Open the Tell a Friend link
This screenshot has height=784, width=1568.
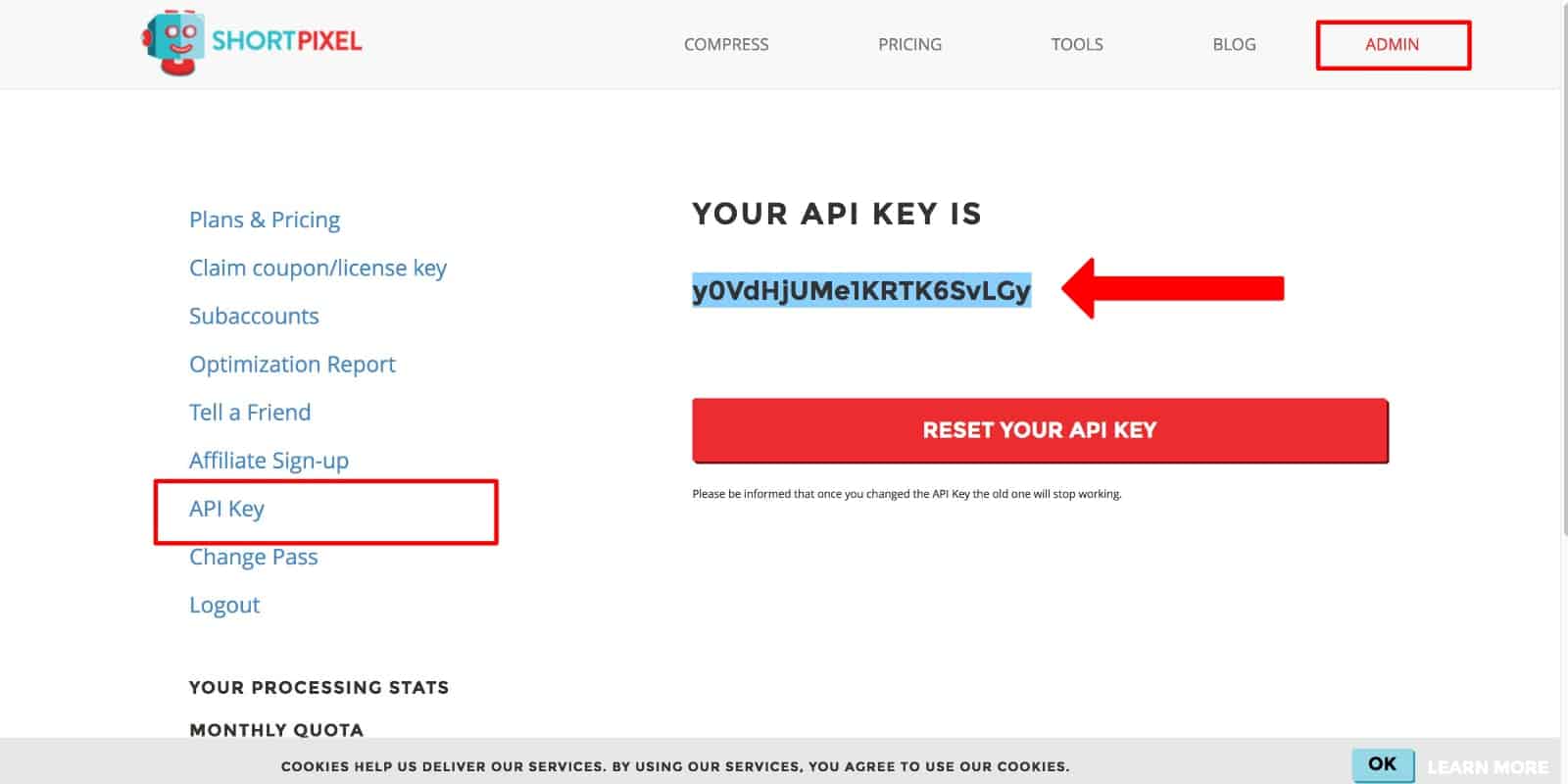click(x=250, y=412)
